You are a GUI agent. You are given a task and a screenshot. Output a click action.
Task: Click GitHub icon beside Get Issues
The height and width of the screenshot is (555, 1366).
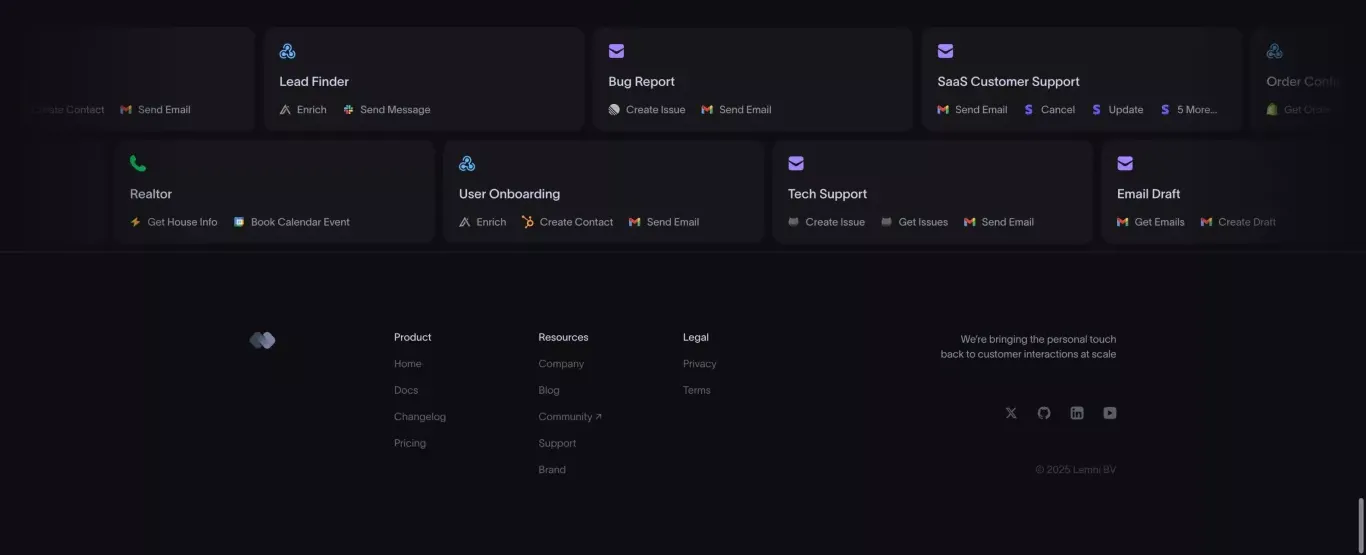click(886, 222)
